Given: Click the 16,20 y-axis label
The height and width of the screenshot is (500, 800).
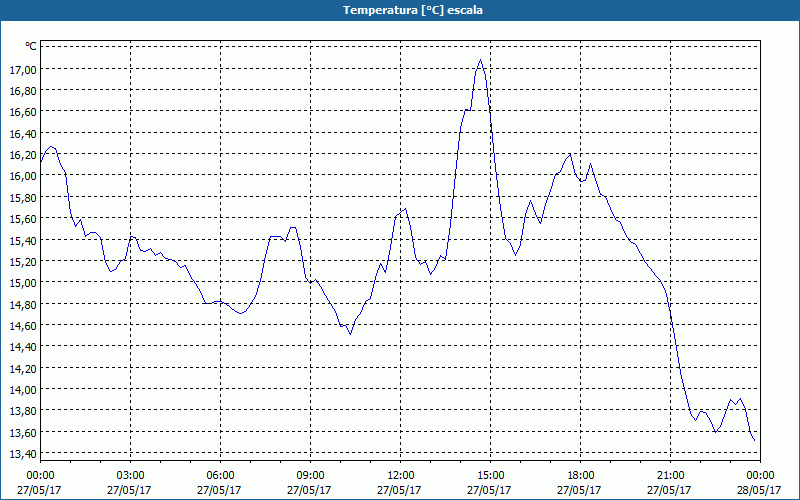Looking at the screenshot, I should tap(23, 155).
